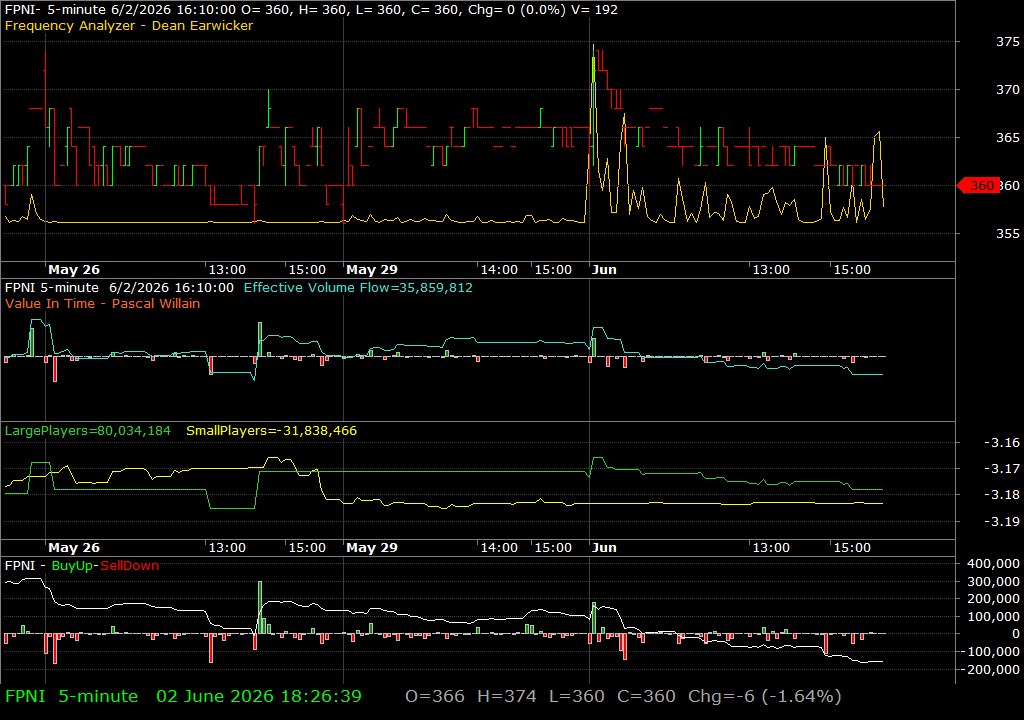This screenshot has width=1024, height=720.
Task: Click the -3.18 axis value
Action: (1002, 495)
